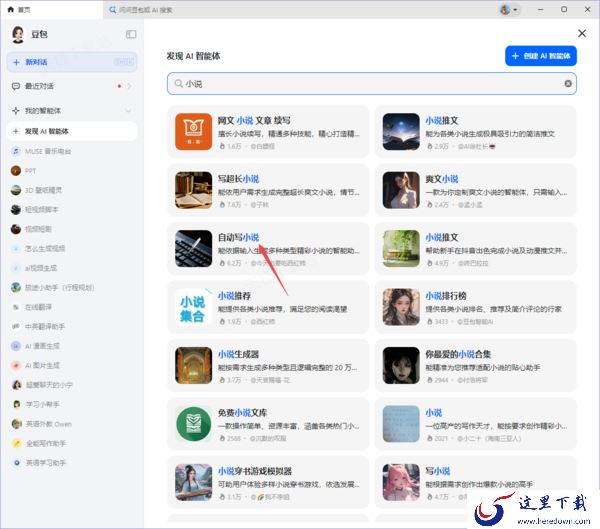The image size is (600, 529).
Task: Open the 怎么生成视频 sidebar entry
Action: [72, 248]
